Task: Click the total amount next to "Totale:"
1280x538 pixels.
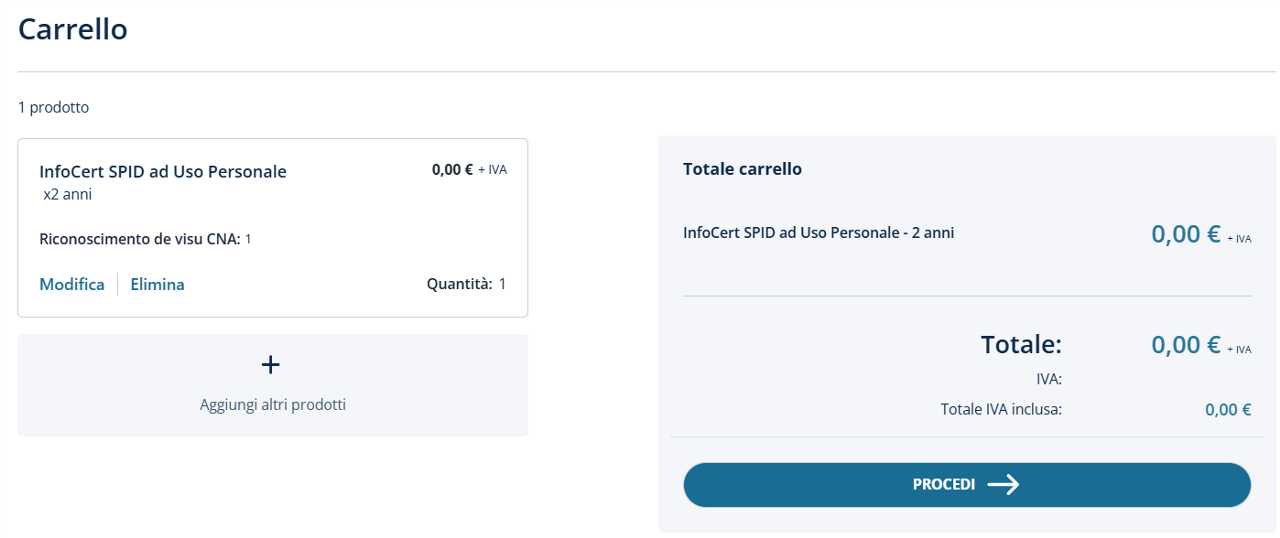Action: 1186,345
